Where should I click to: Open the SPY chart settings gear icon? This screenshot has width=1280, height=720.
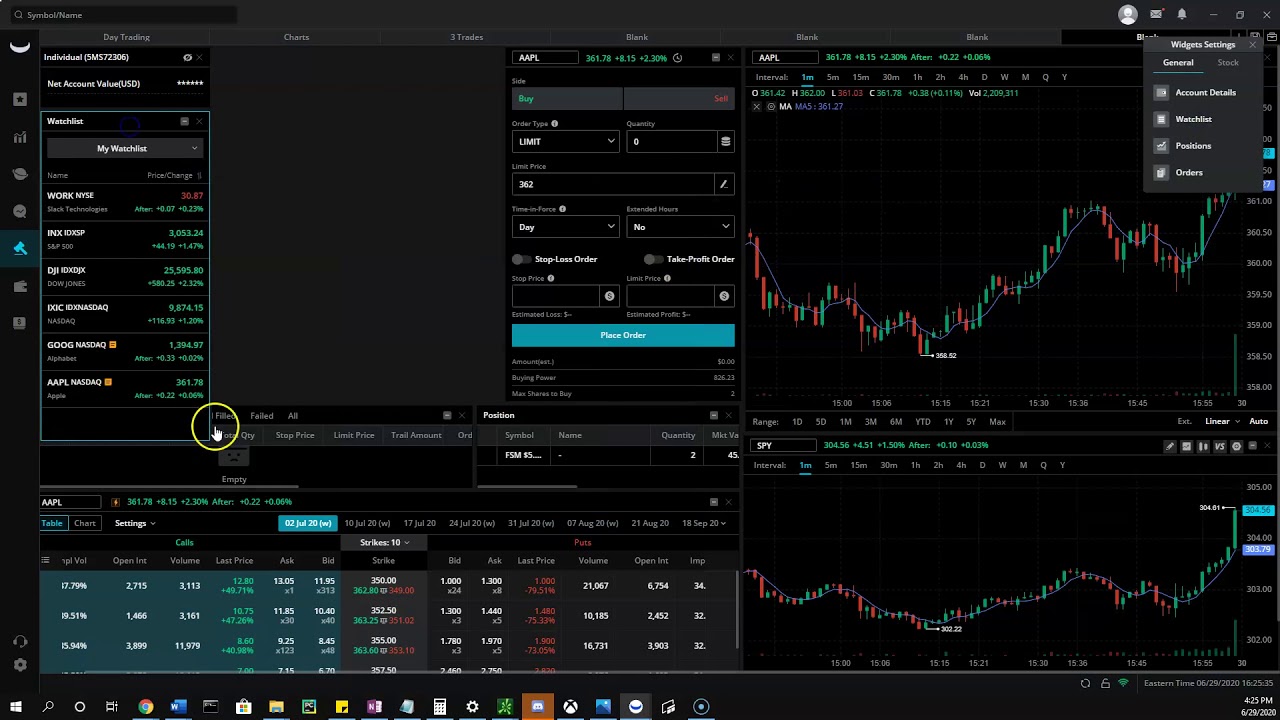click(1236, 446)
